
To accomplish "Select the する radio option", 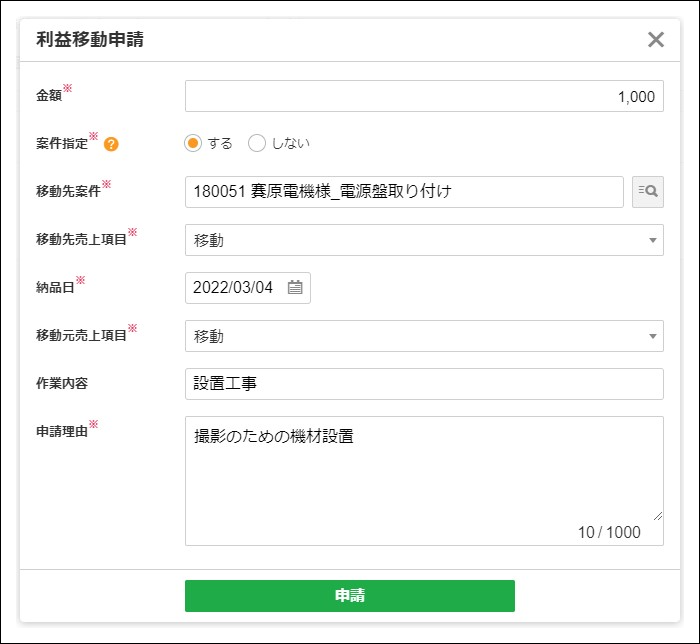I will tap(193, 143).
